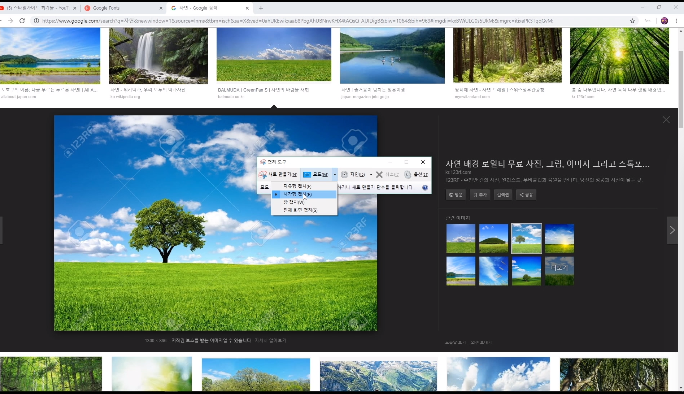
Task: Open the forest tree trunks result image
Action: click(x=507, y=55)
